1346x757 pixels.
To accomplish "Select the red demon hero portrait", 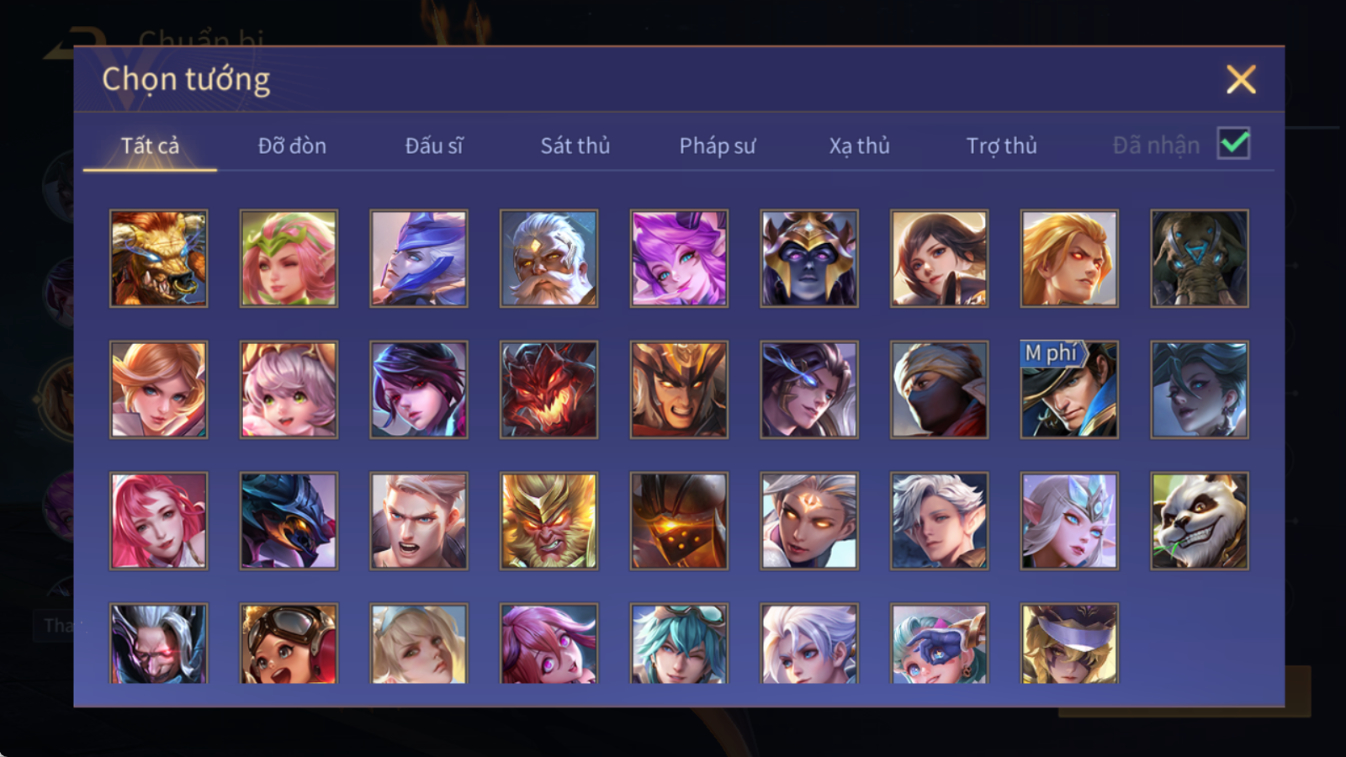I will 549,389.
